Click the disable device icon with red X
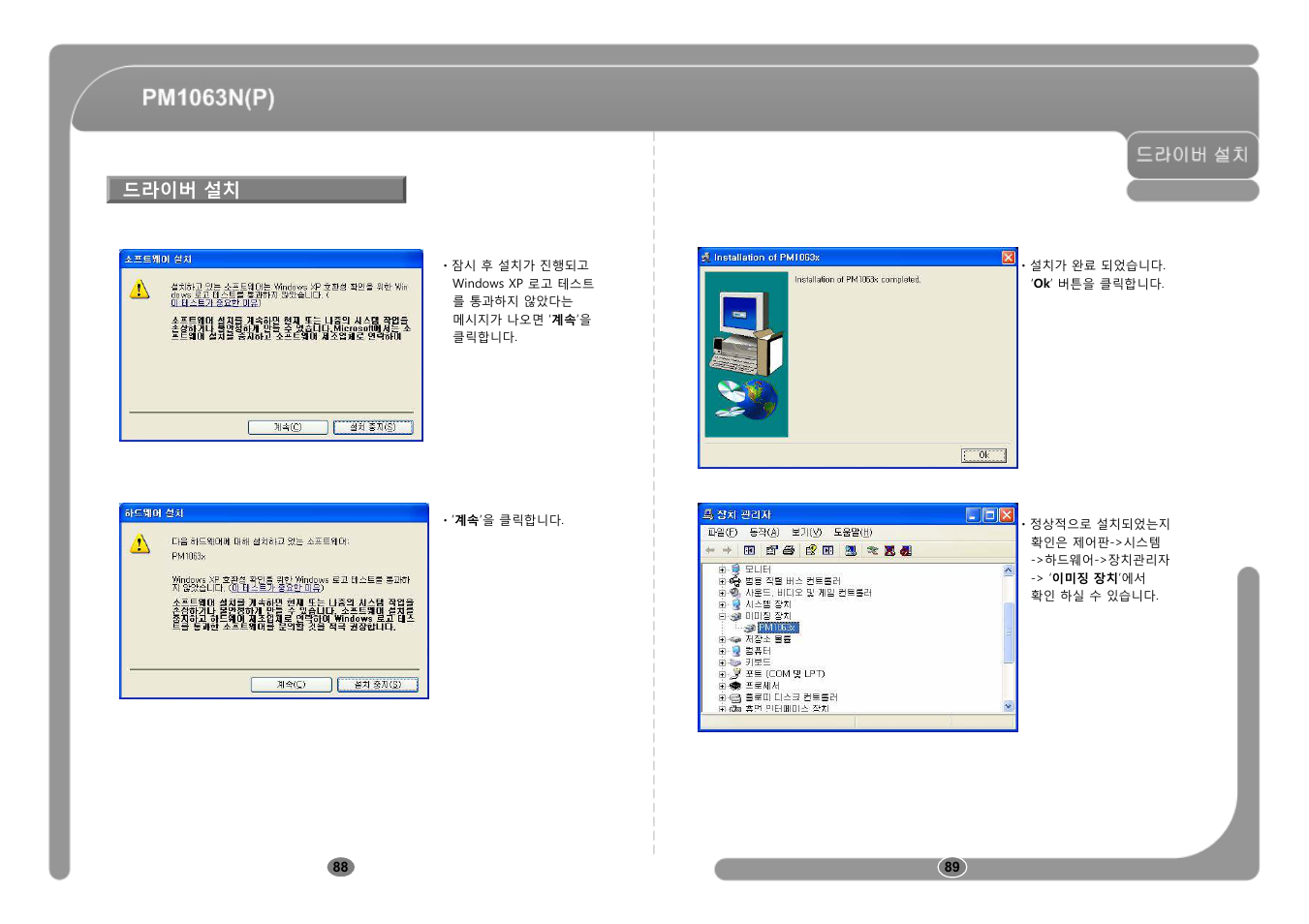 889,550
